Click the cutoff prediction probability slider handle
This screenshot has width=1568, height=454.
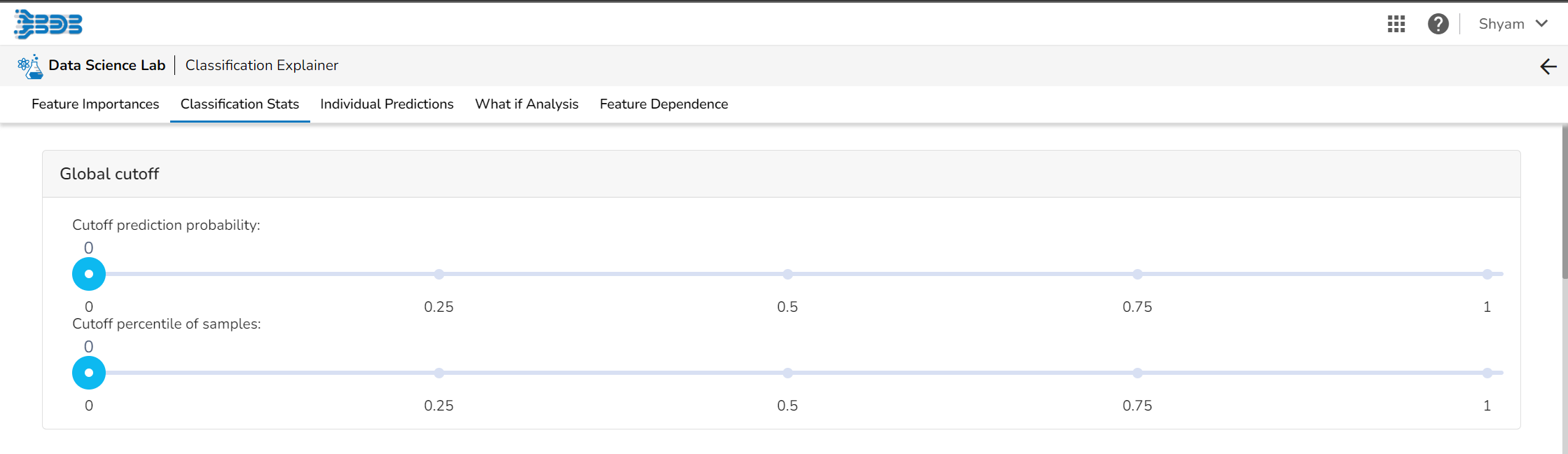[89, 274]
